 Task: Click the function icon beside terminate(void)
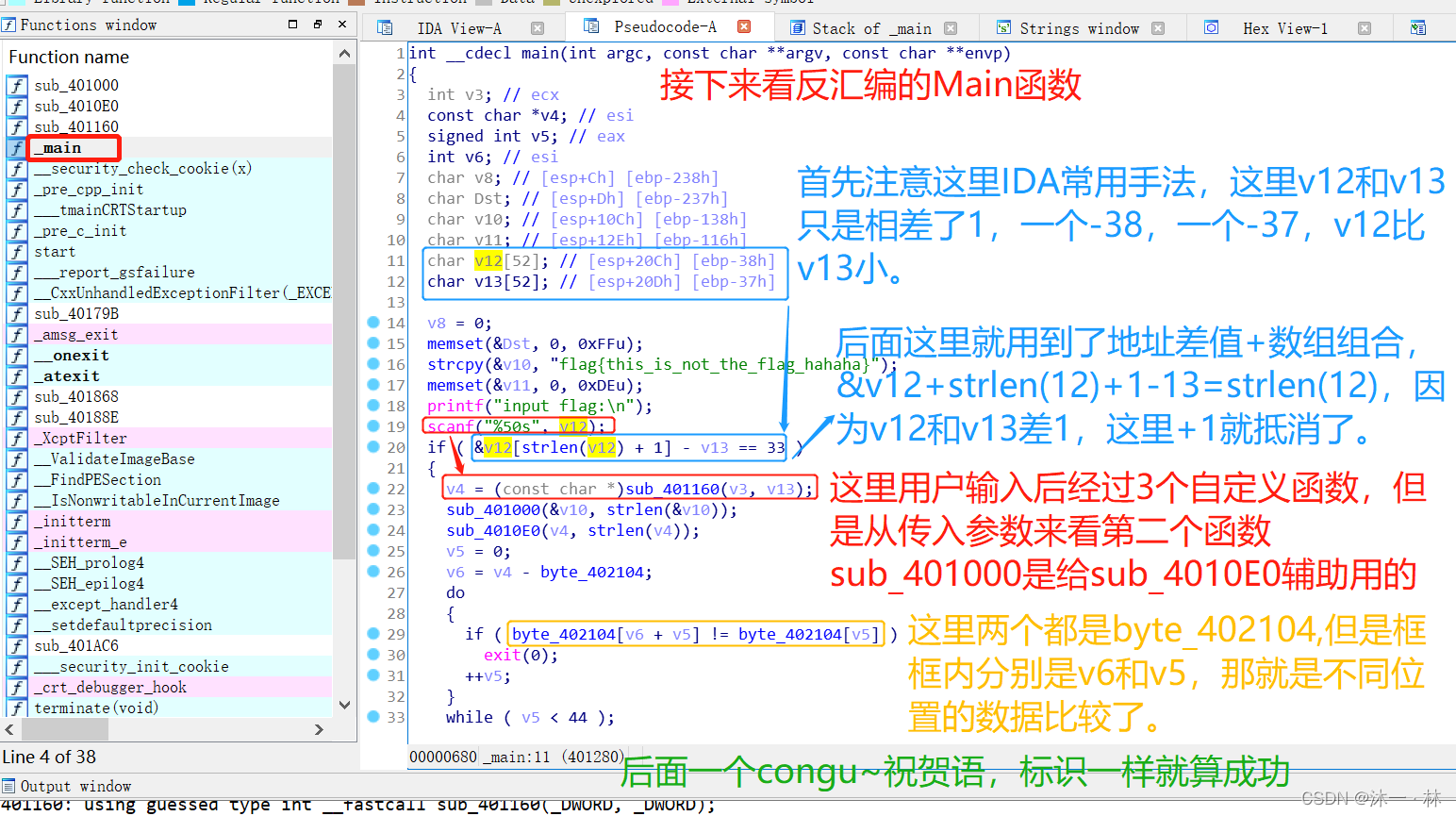pyautogui.click(x=17, y=708)
